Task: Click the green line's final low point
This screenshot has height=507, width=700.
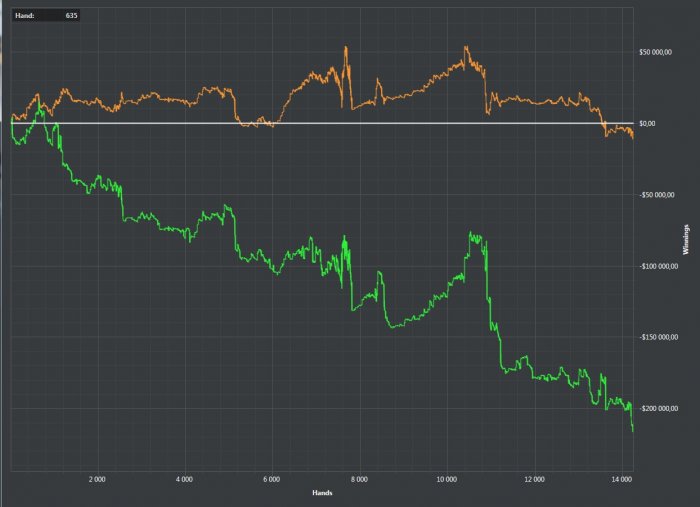Action: pyautogui.click(x=633, y=431)
